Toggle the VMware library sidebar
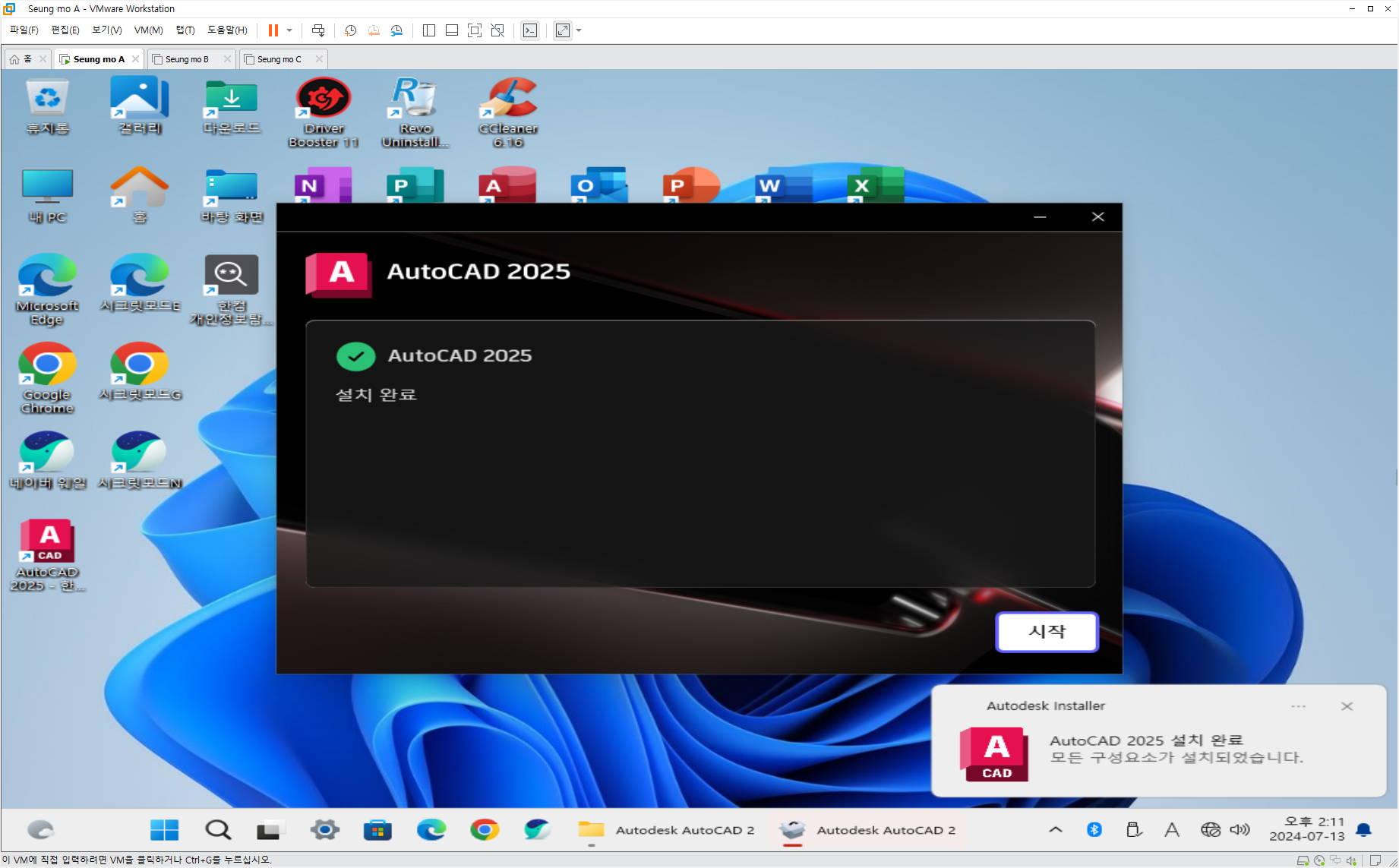The image size is (1399, 868). [x=429, y=30]
